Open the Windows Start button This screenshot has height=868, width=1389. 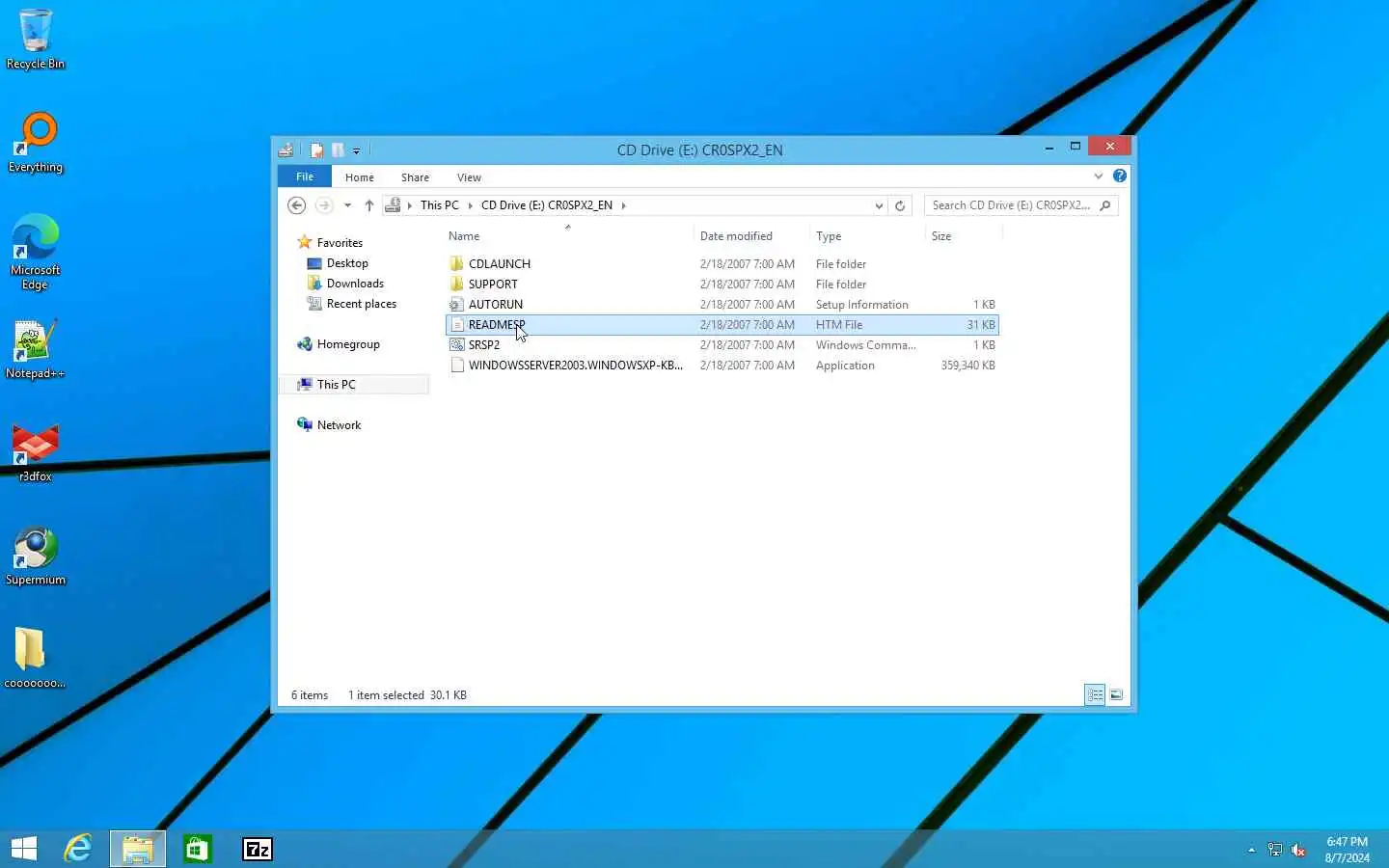pyautogui.click(x=24, y=849)
